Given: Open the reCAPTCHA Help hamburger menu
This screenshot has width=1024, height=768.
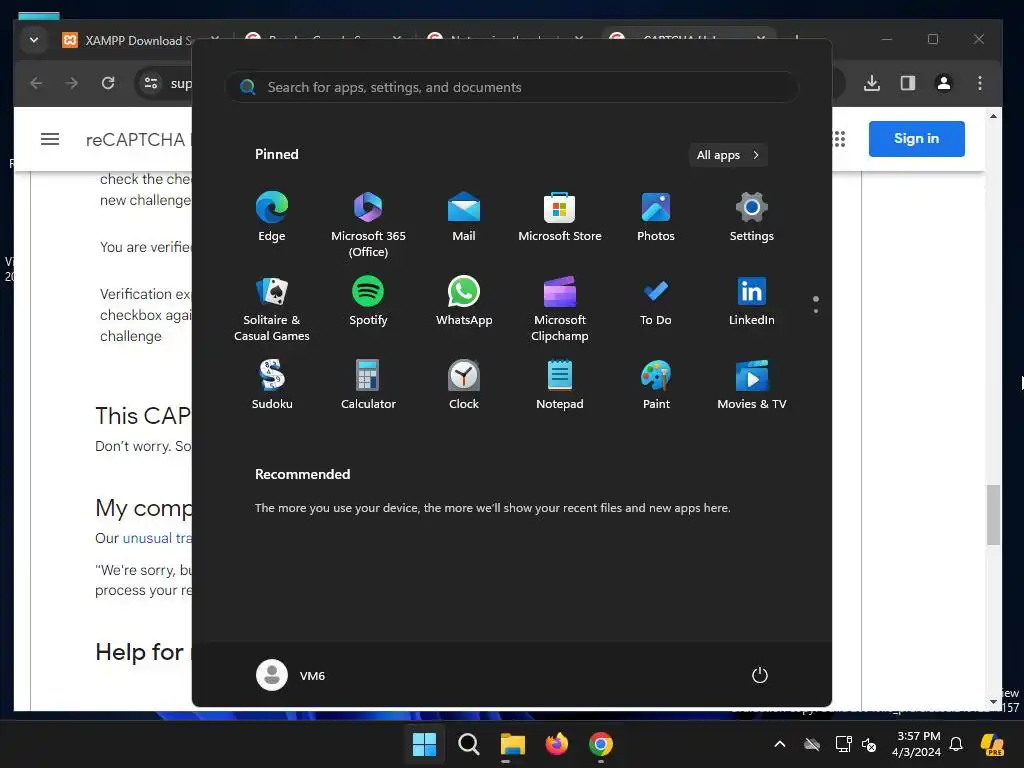Looking at the screenshot, I should (x=50, y=139).
